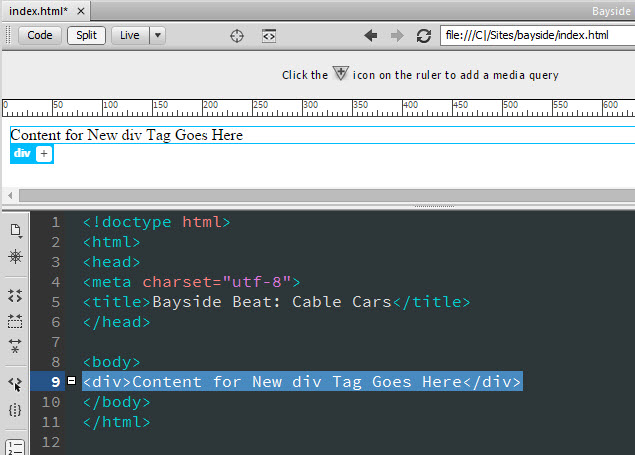
Task: Click the closing html tag line
Action: (117, 422)
